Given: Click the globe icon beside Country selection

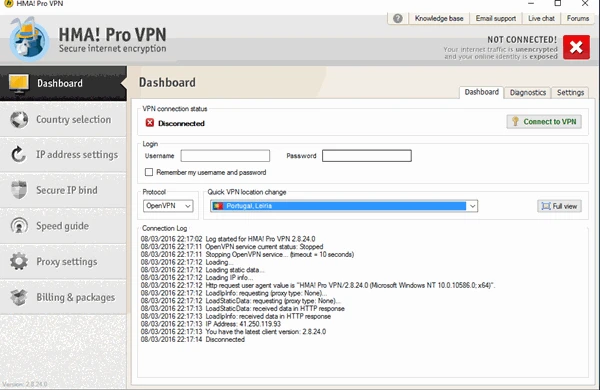Looking at the screenshot, I should (19, 119).
